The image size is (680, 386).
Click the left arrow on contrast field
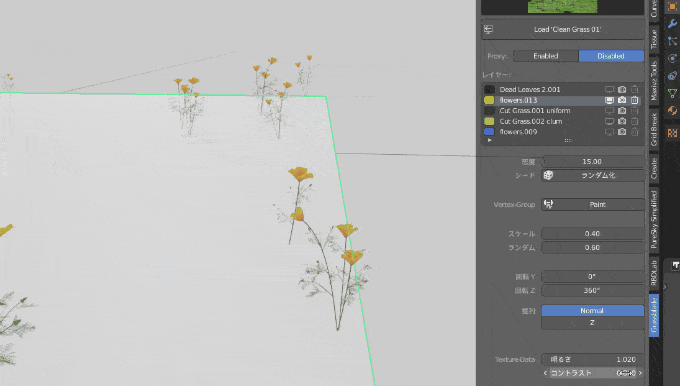[x=545, y=373]
